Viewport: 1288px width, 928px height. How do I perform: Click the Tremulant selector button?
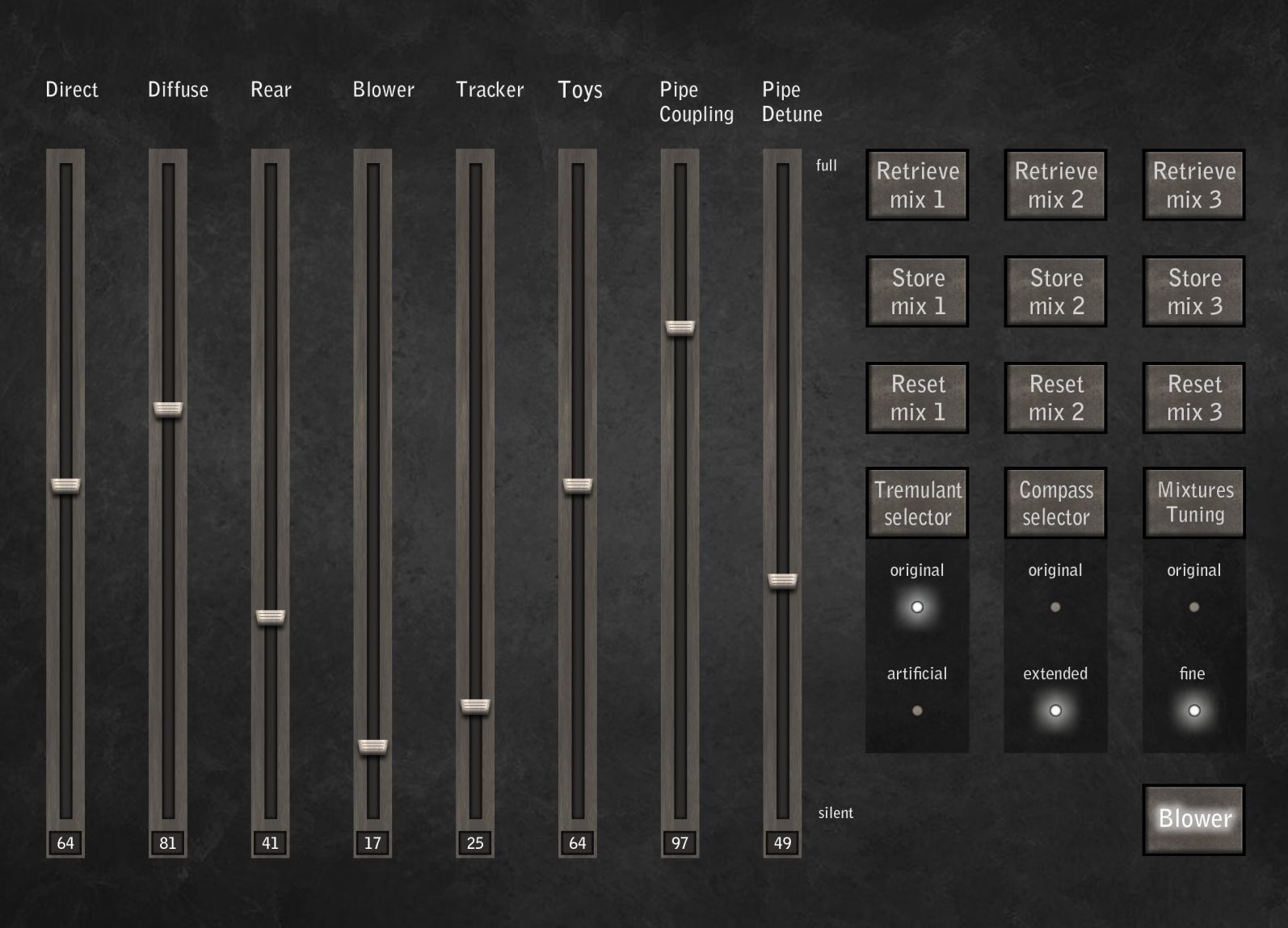coord(917,503)
